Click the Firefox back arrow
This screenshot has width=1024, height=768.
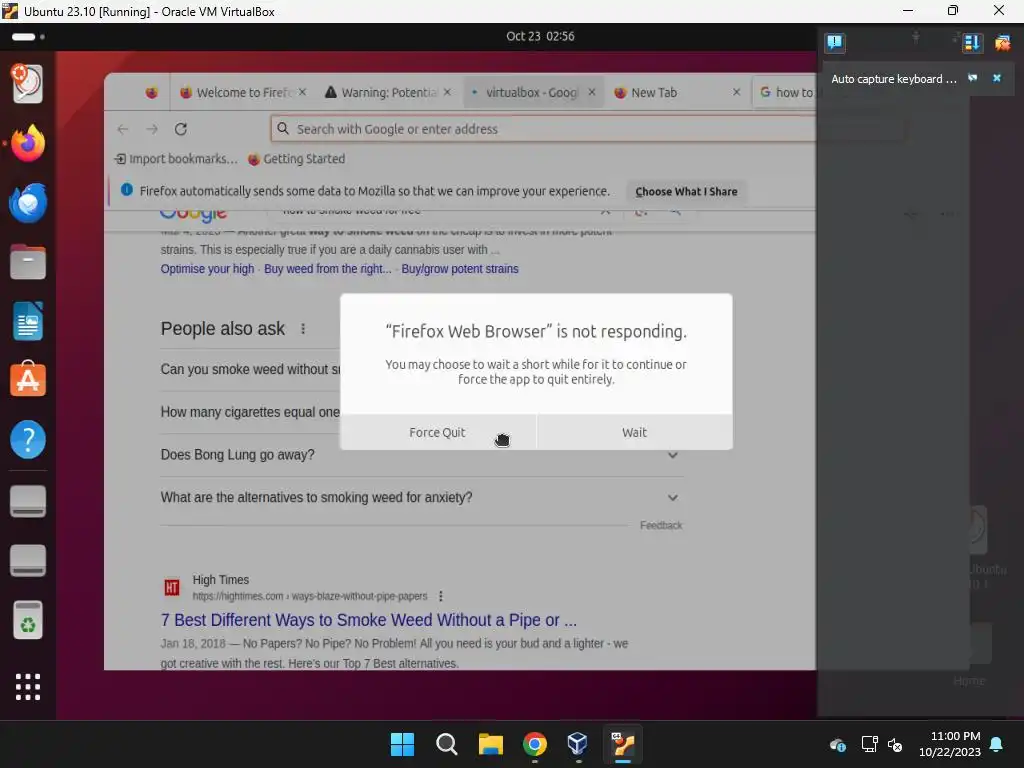pos(123,129)
